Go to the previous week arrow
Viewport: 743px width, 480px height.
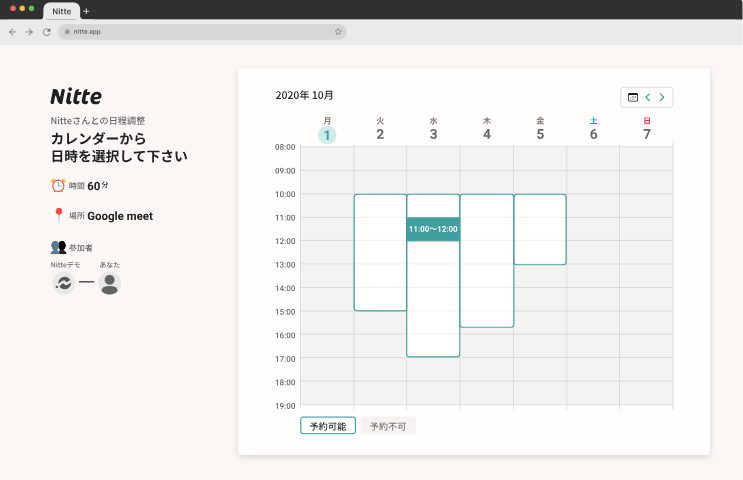point(647,97)
